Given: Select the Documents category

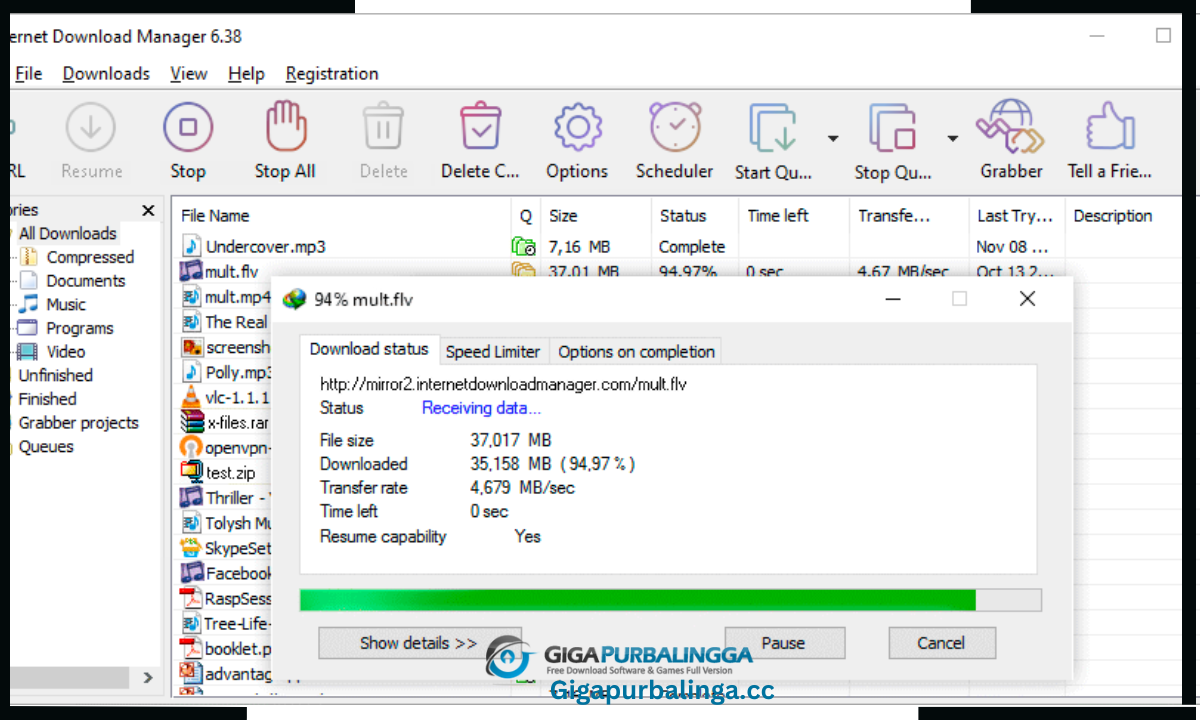Looking at the screenshot, I should pyautogui.click(x=86, y=281).
